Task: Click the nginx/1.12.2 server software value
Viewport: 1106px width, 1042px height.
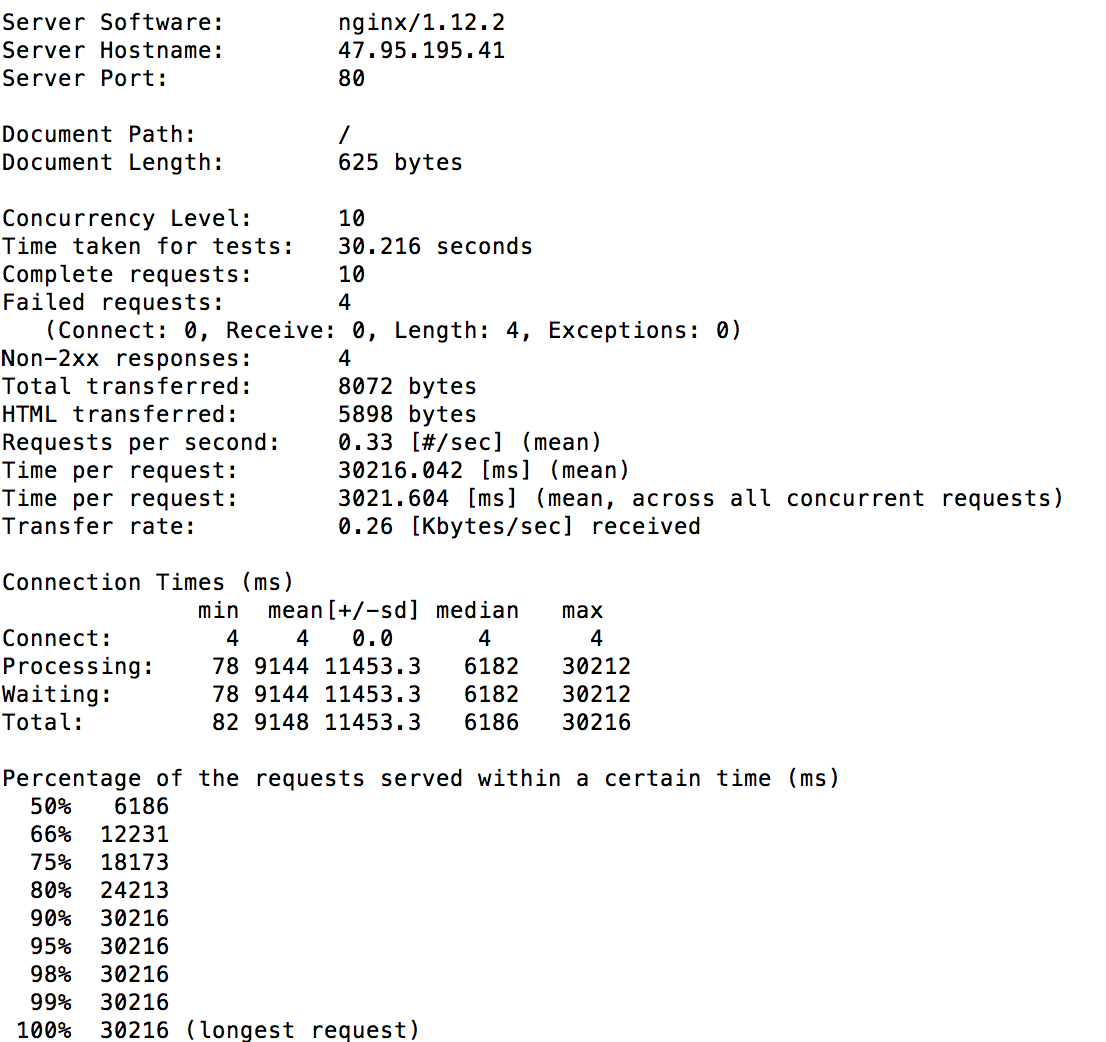Action: (x=421, y=23)
